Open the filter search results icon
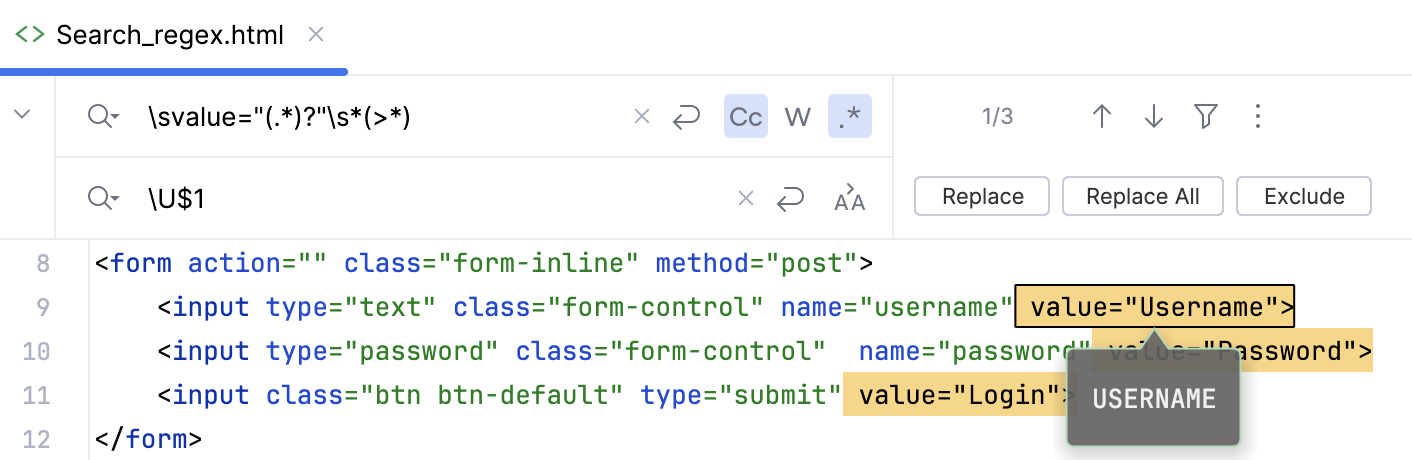 point(1206,117)
